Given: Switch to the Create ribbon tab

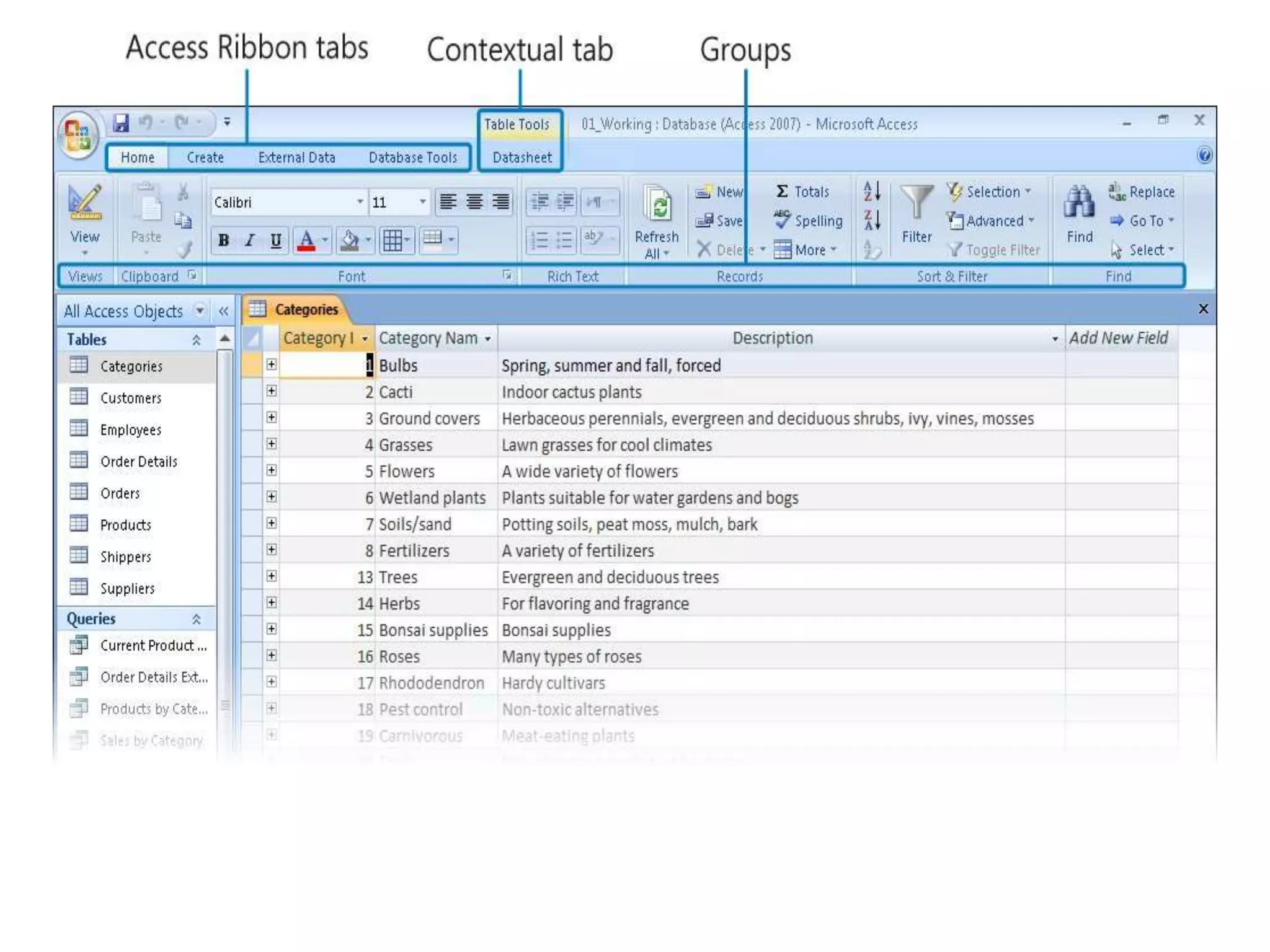Looking at the screenshot, I should (205, 157).
